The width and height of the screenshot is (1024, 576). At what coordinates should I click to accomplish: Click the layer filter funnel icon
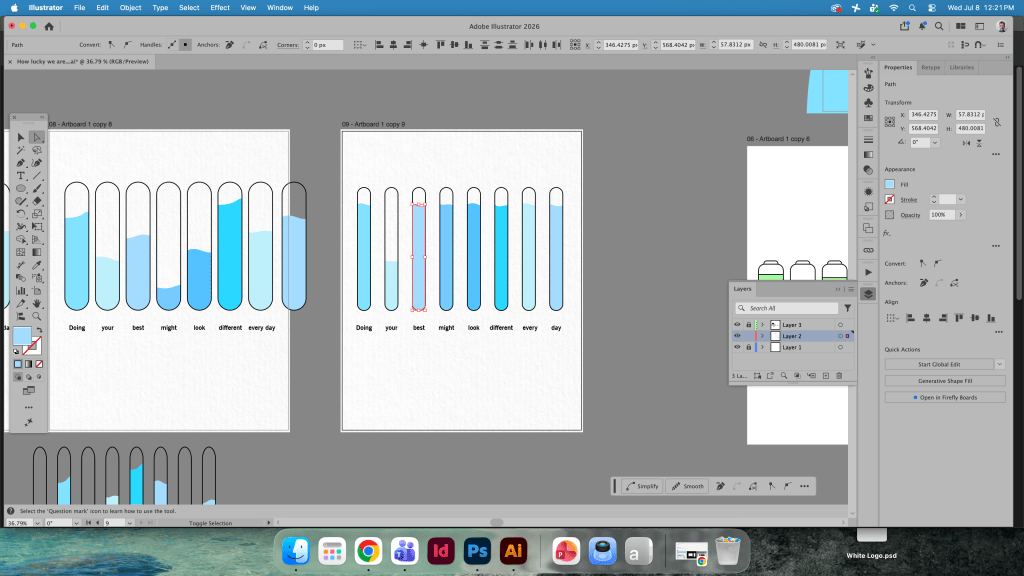click(847, 308)
